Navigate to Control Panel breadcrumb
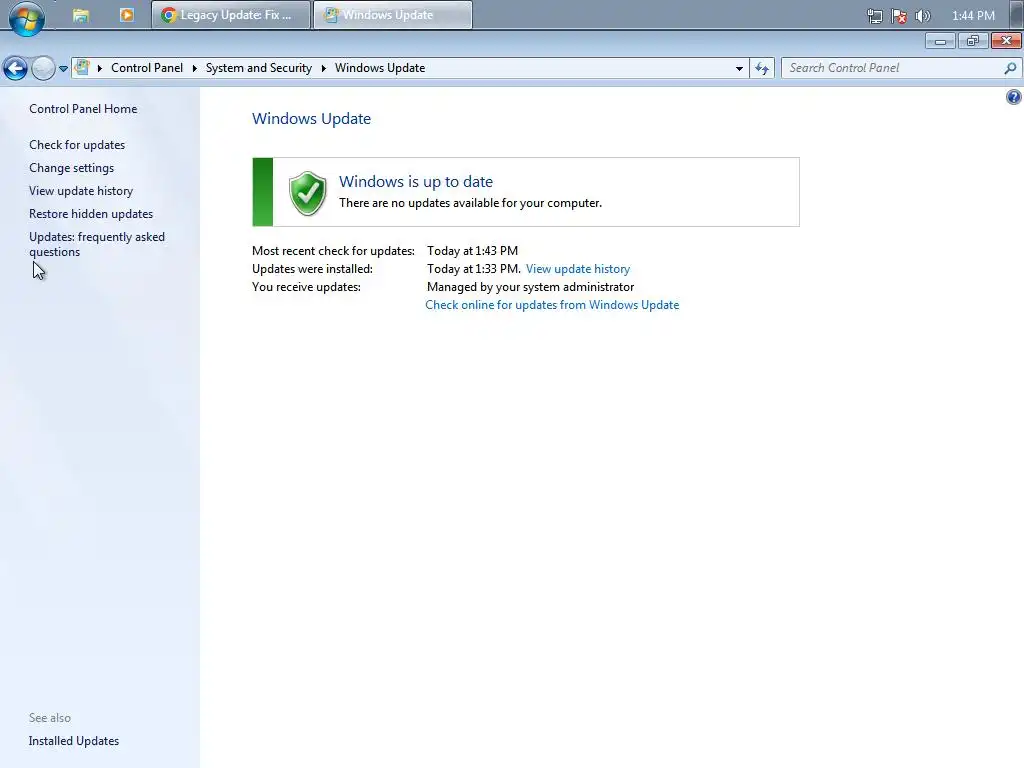 (147, 68)
